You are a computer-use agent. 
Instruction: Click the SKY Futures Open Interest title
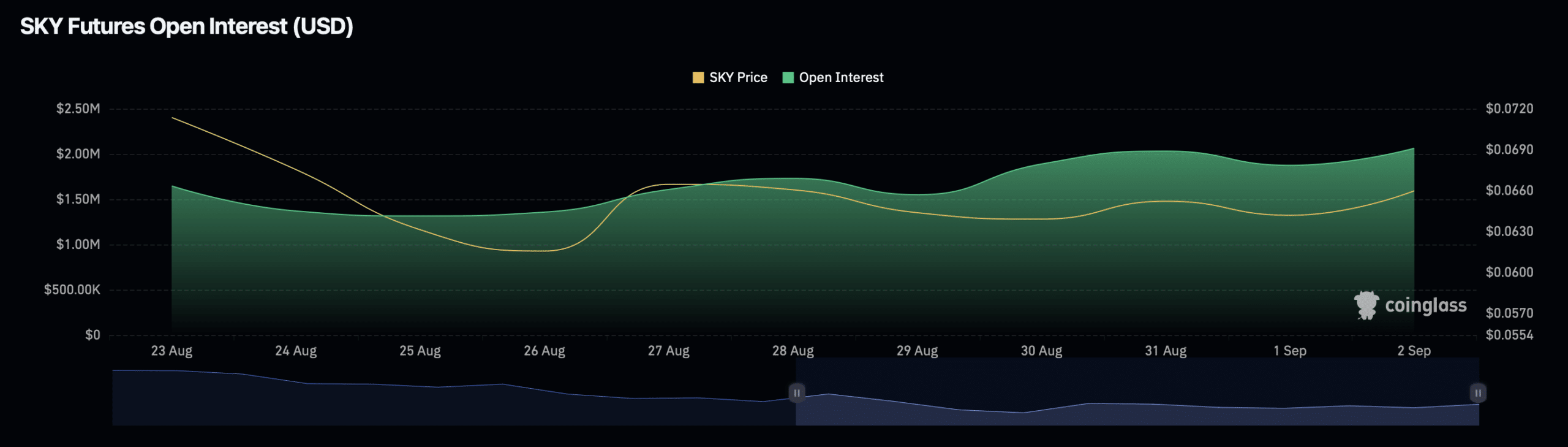coord(187,26)
